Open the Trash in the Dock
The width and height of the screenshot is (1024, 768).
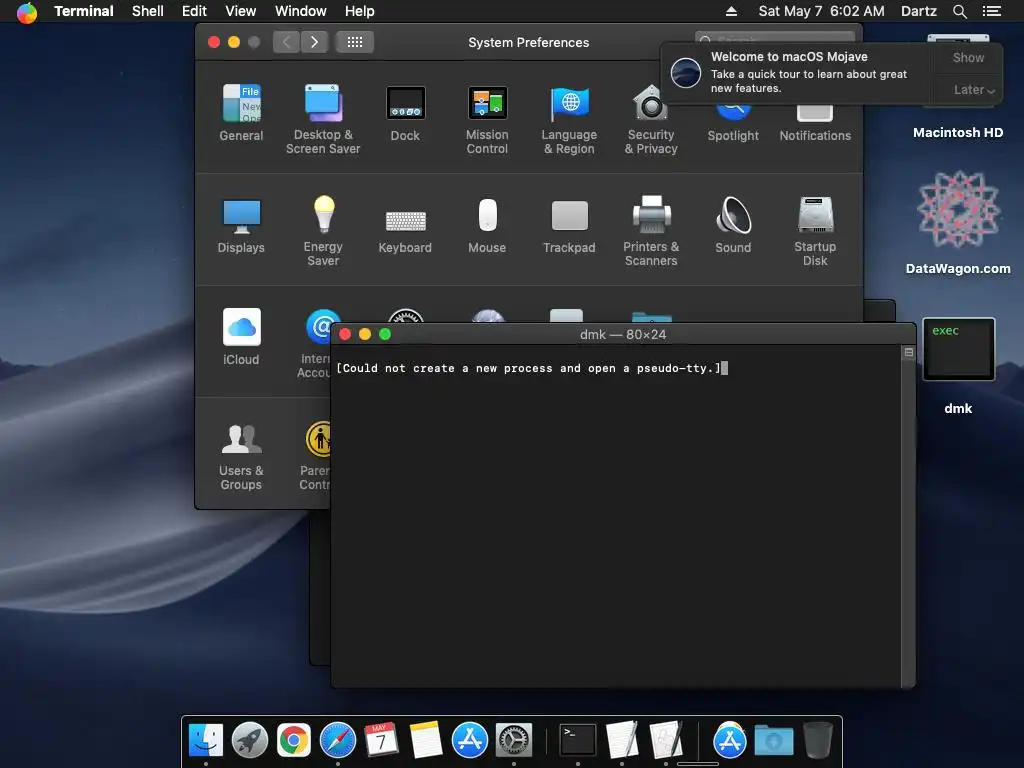coord(817,741)
